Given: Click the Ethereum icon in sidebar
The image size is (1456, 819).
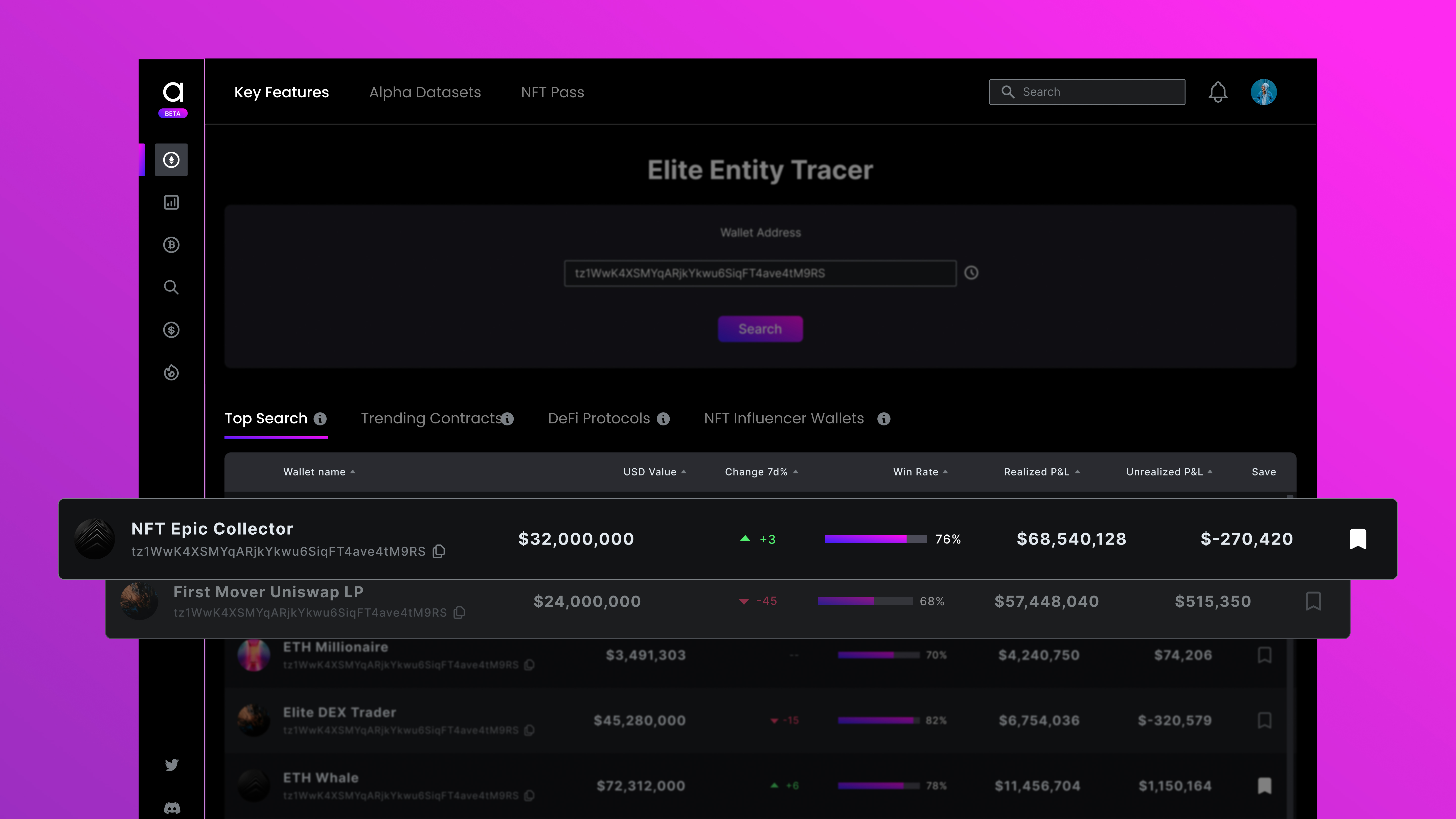Looking at the screenshot, I should [x=171, y=160].
